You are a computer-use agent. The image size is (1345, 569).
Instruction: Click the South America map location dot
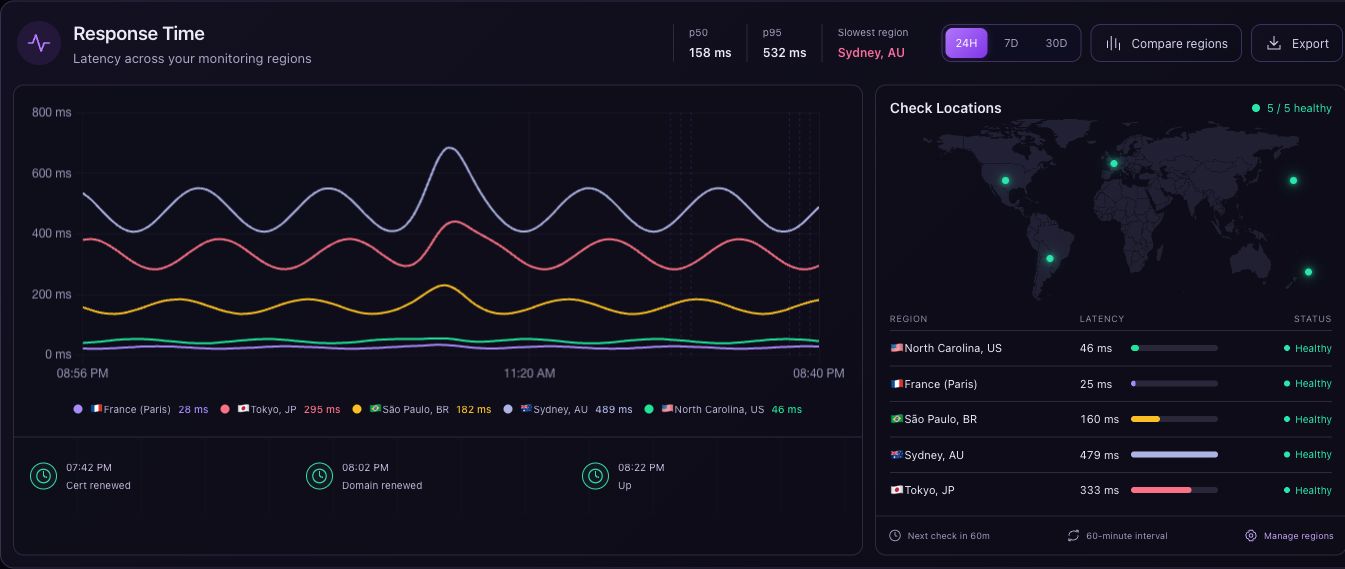tap(1050, 259)
